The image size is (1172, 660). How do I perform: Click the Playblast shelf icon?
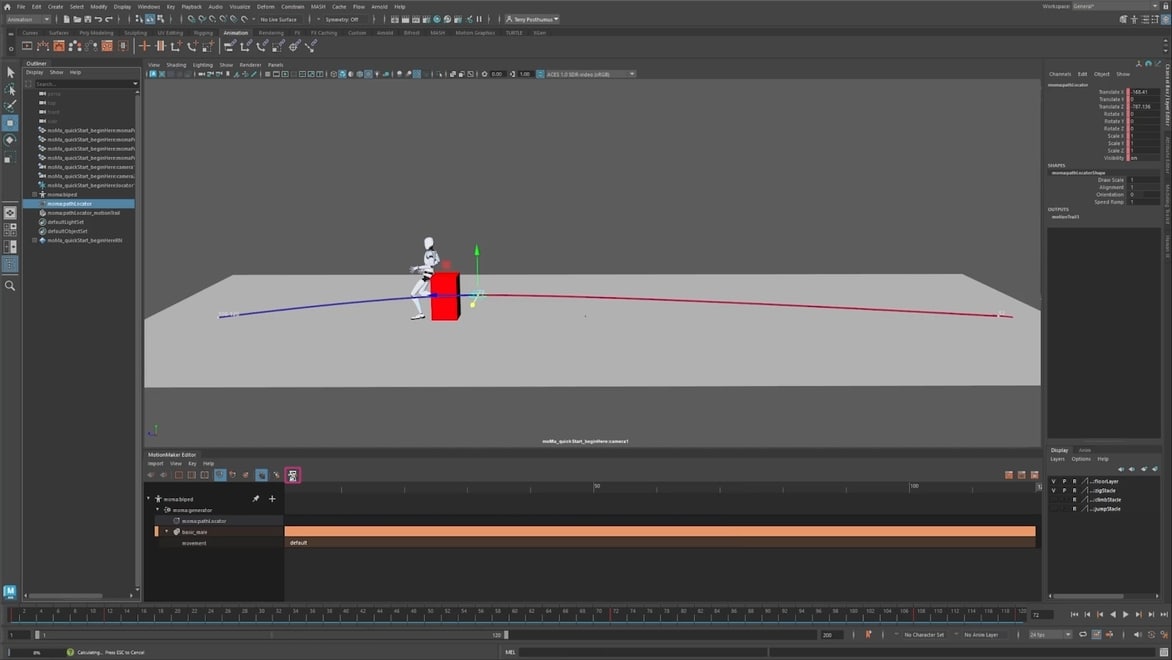tap(27, 46)
